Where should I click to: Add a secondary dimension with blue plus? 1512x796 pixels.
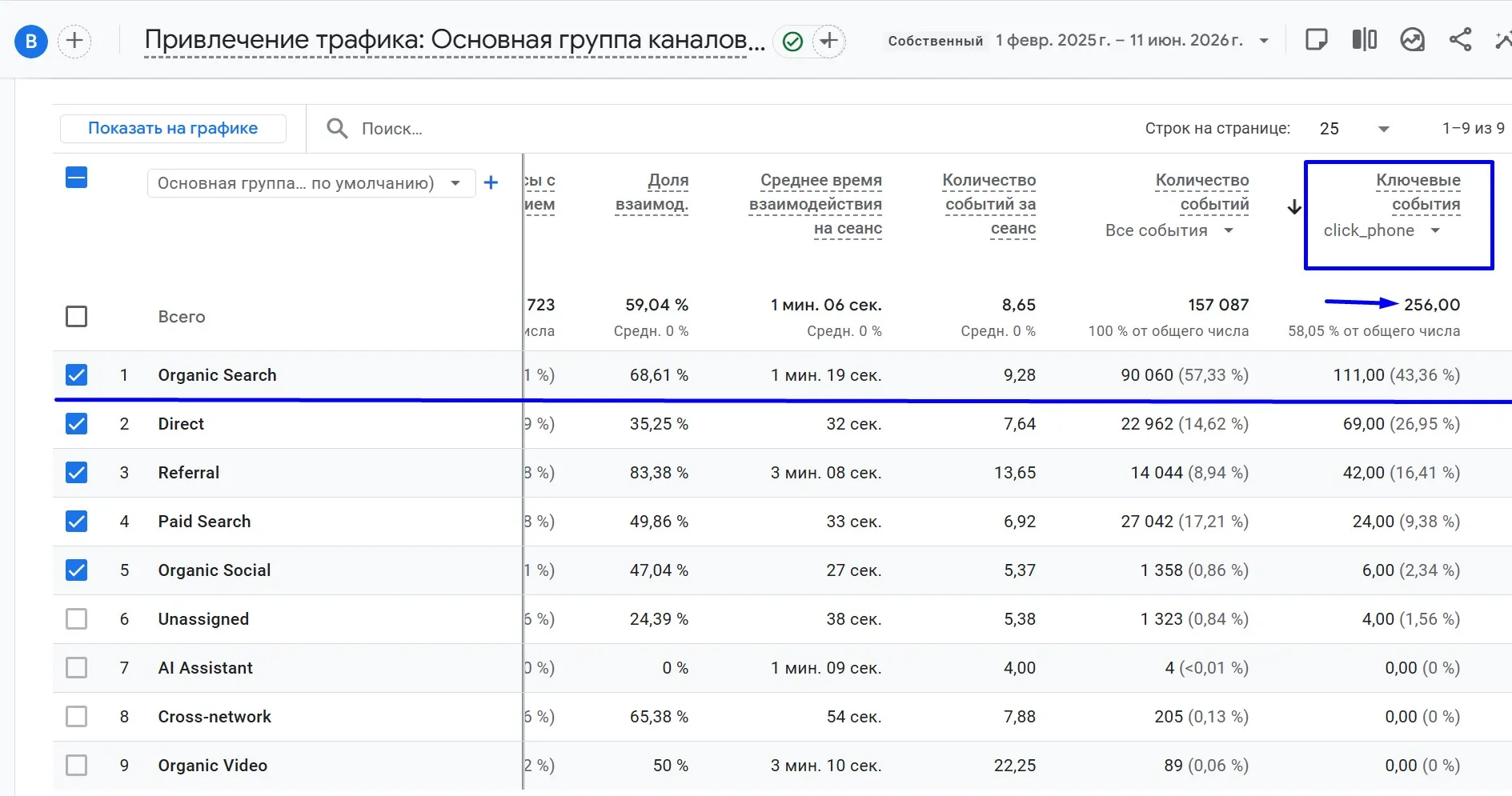491,183
